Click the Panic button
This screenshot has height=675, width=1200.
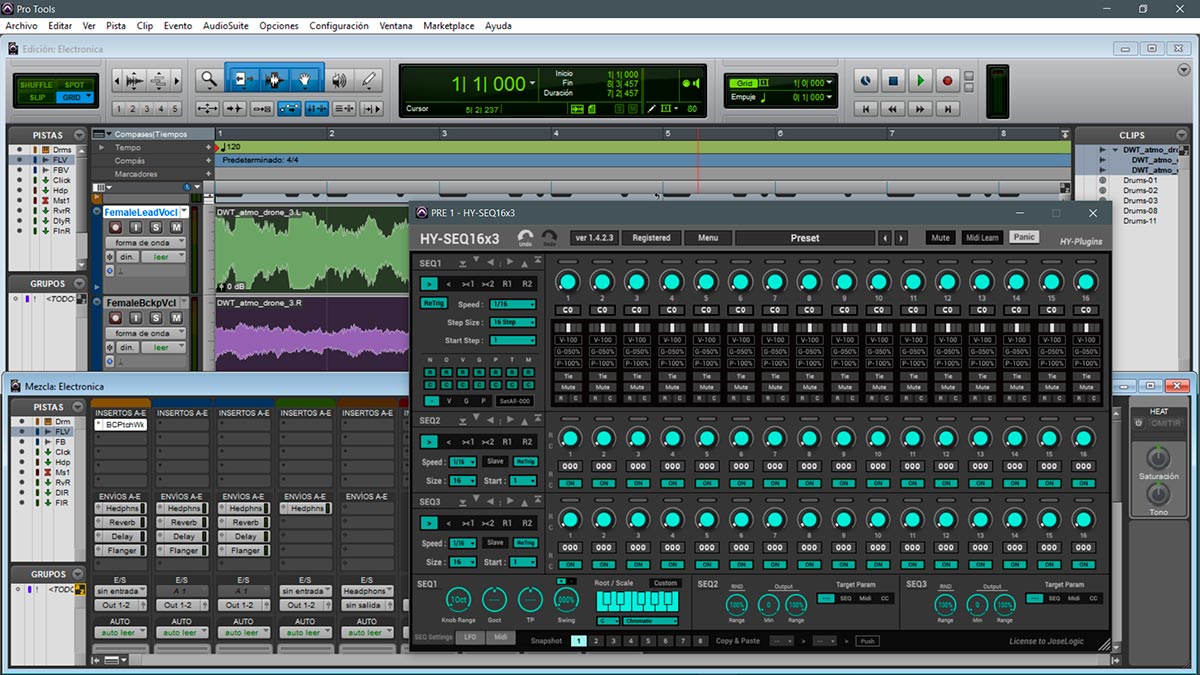1024,238
